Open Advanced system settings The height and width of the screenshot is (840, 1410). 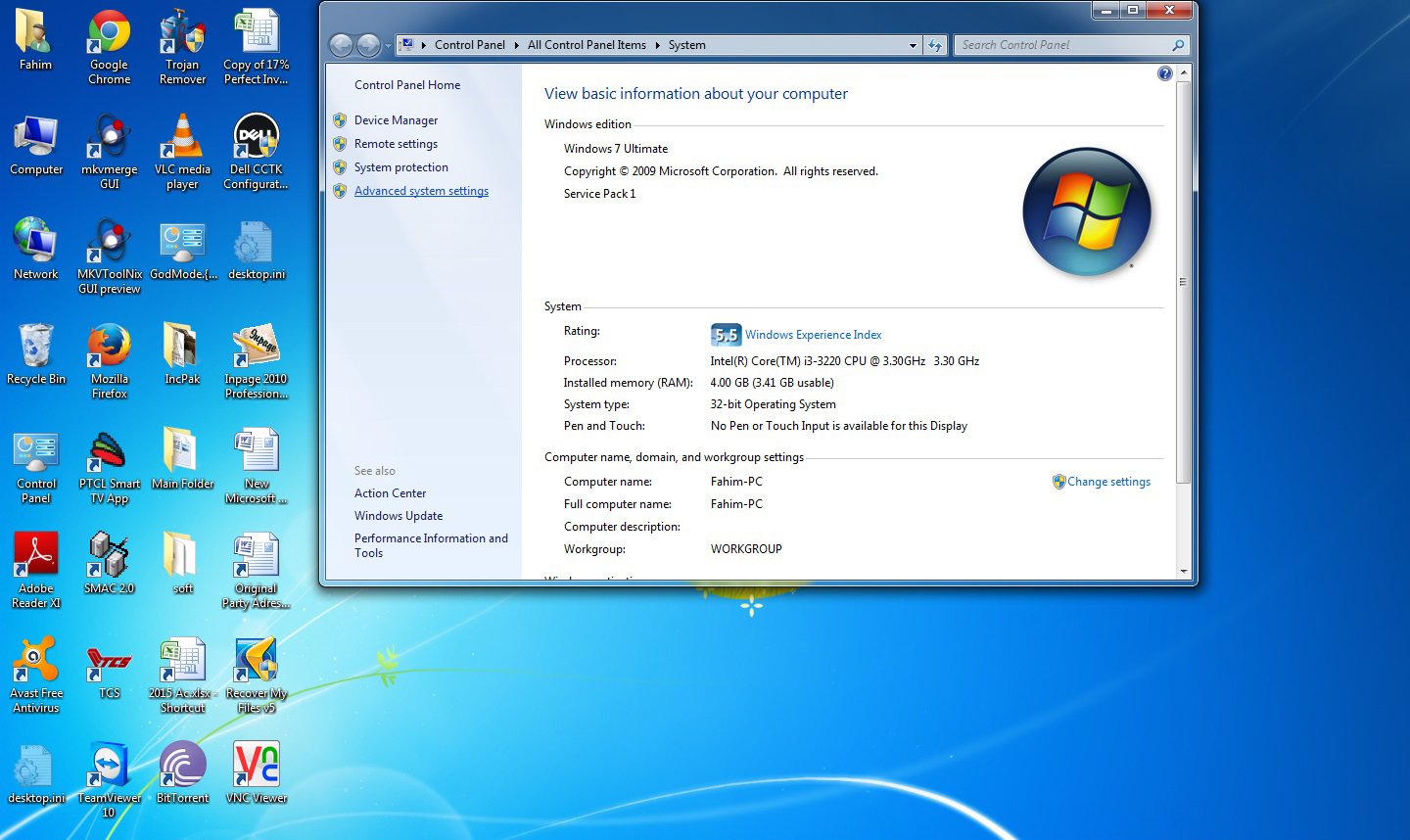click(x=421, y=190)
